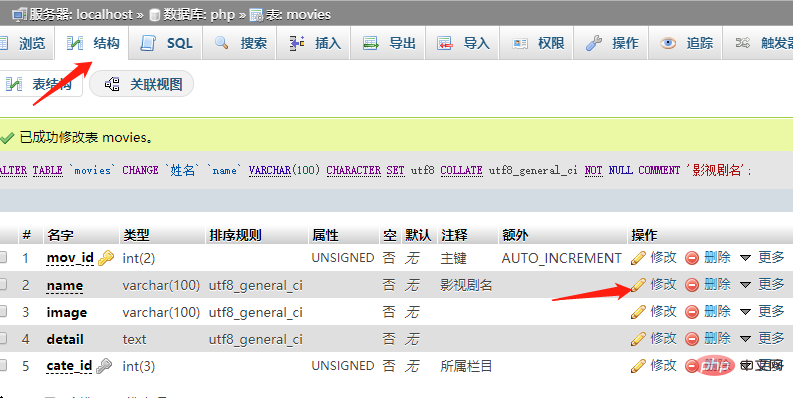Click the red delete icon for mov_id
This screenshot has height=398, width=793.
pyautogui.click(x=692, y=258)
